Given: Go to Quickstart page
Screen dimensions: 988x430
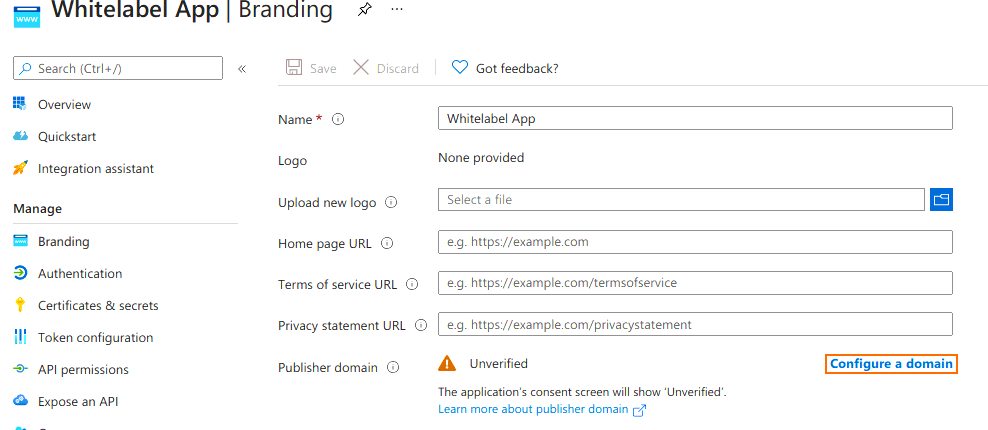Looking at the screenshot, I should (x=66, y=137).
